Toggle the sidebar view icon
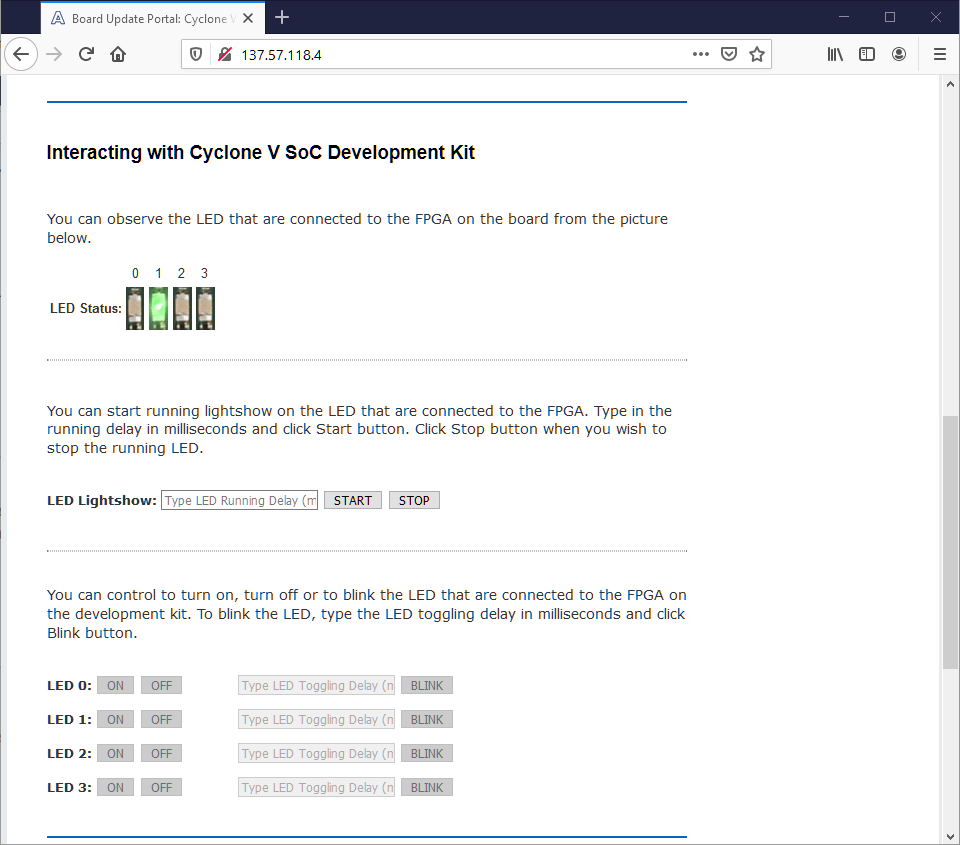Viewport: 960px width, 845px height. point(867,54)
